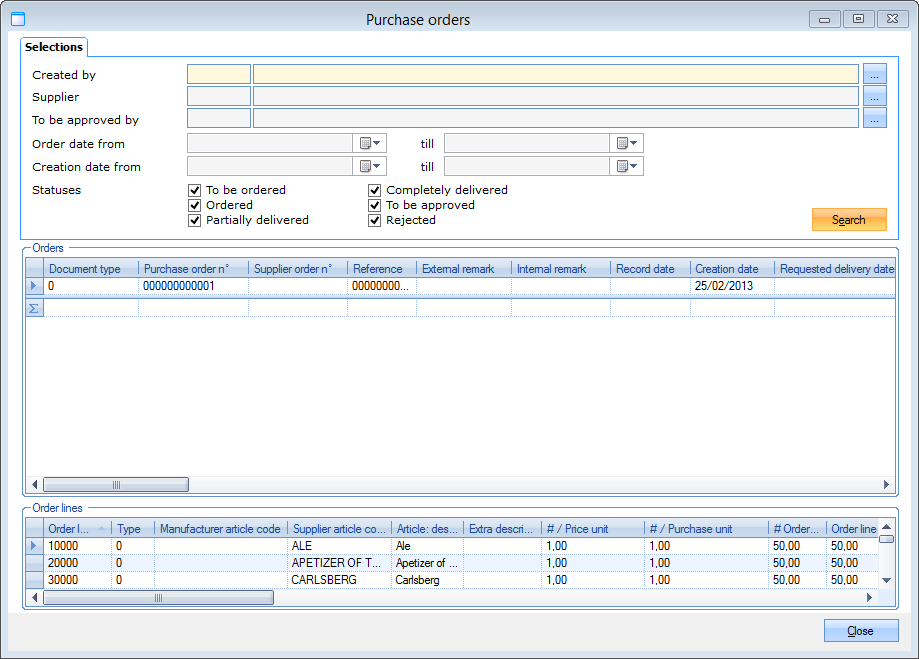Open lookup for To be approved by
Viewport: 919px width, 659px height.
[x=875, y=119]
